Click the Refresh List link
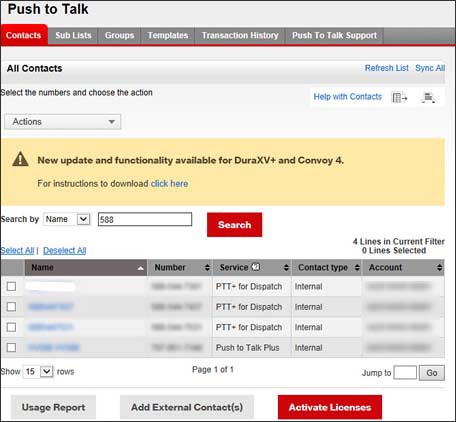This screenshot has height=422, width=456. 387,68
